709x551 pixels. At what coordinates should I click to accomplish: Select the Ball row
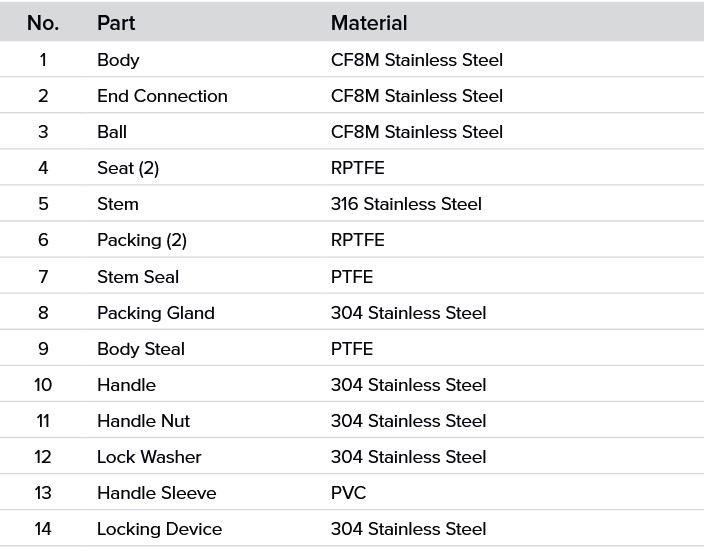(x=352, y=132)
